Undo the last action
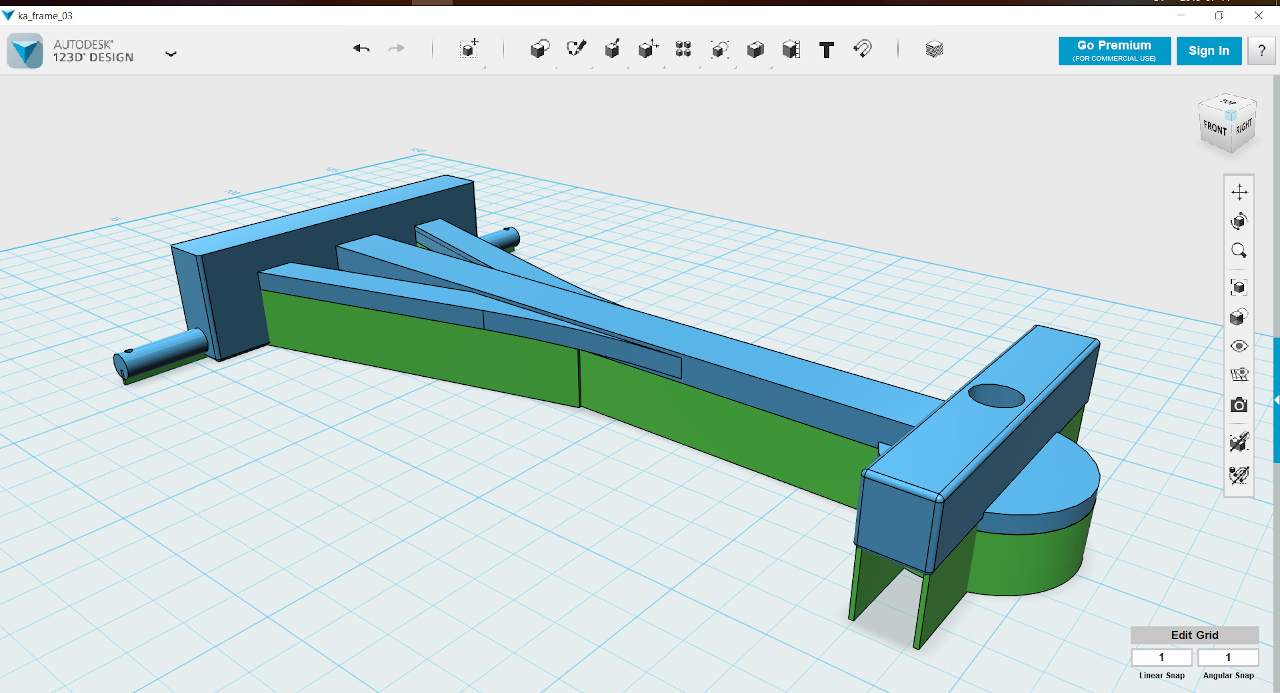The image size is (1280, 693). click(x=361, y=49)
